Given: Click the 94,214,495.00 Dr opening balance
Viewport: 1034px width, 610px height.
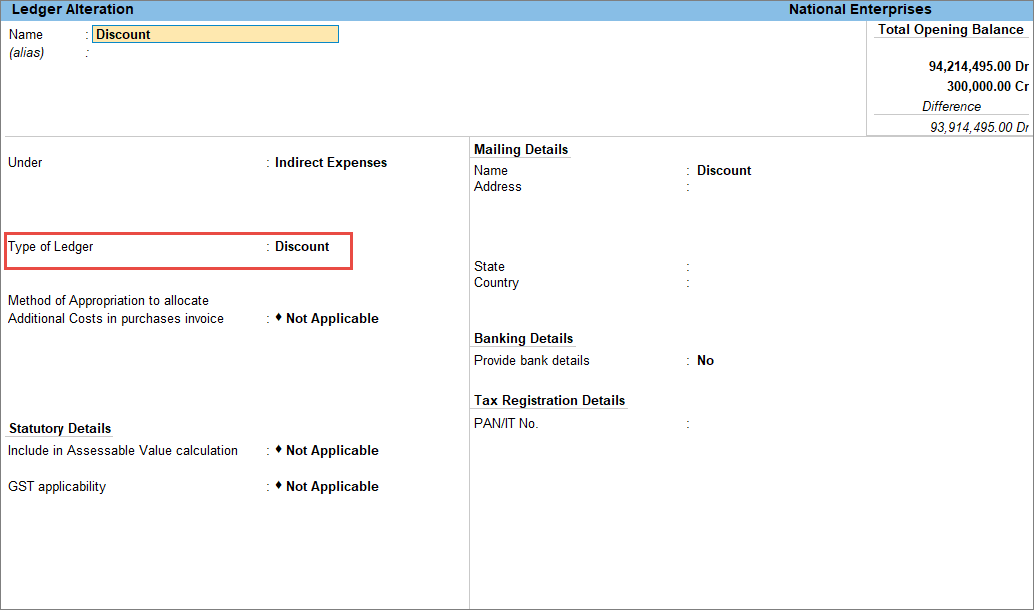Looking at the screenshot, I should (x=978, y=66).
